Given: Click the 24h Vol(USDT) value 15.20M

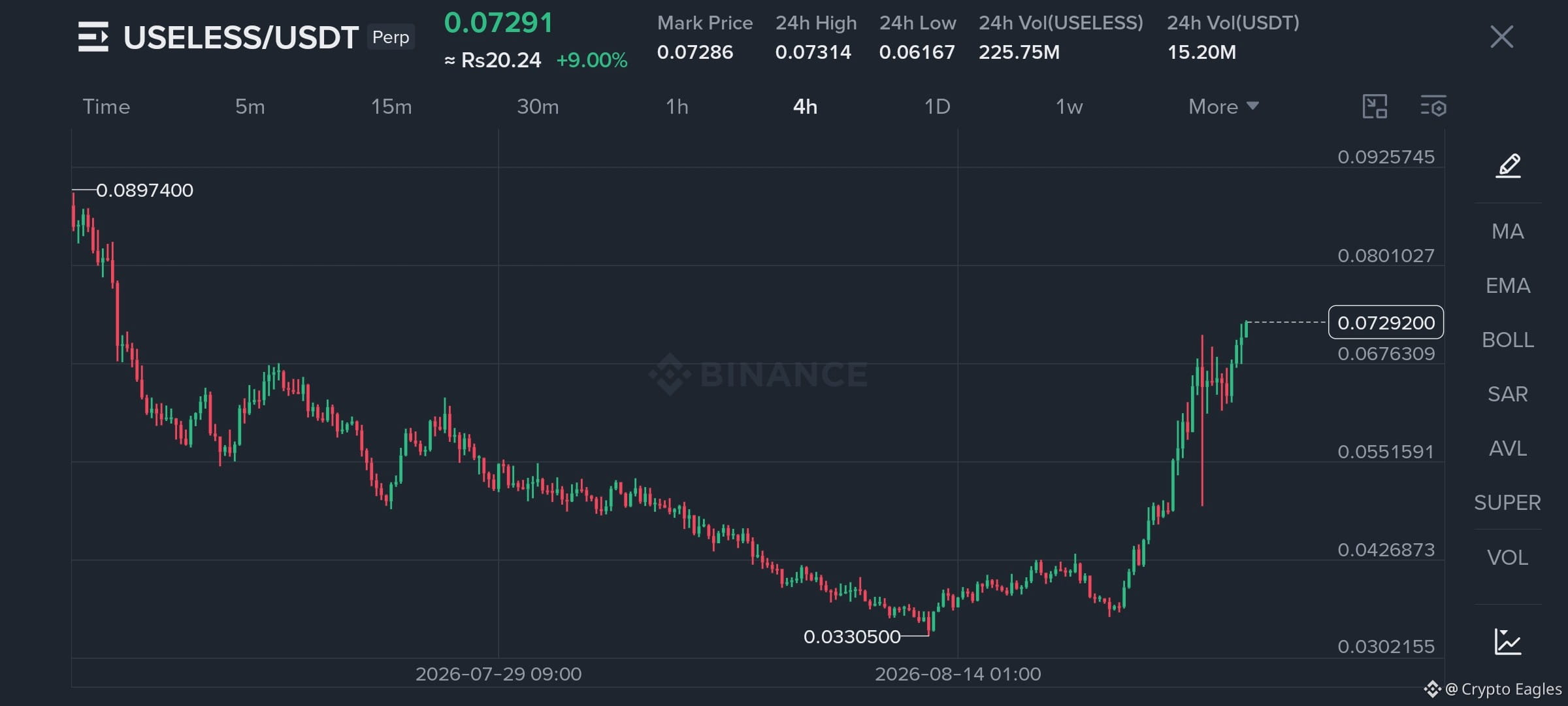Looking at the screenshot, I should (x=1201, y=52).
